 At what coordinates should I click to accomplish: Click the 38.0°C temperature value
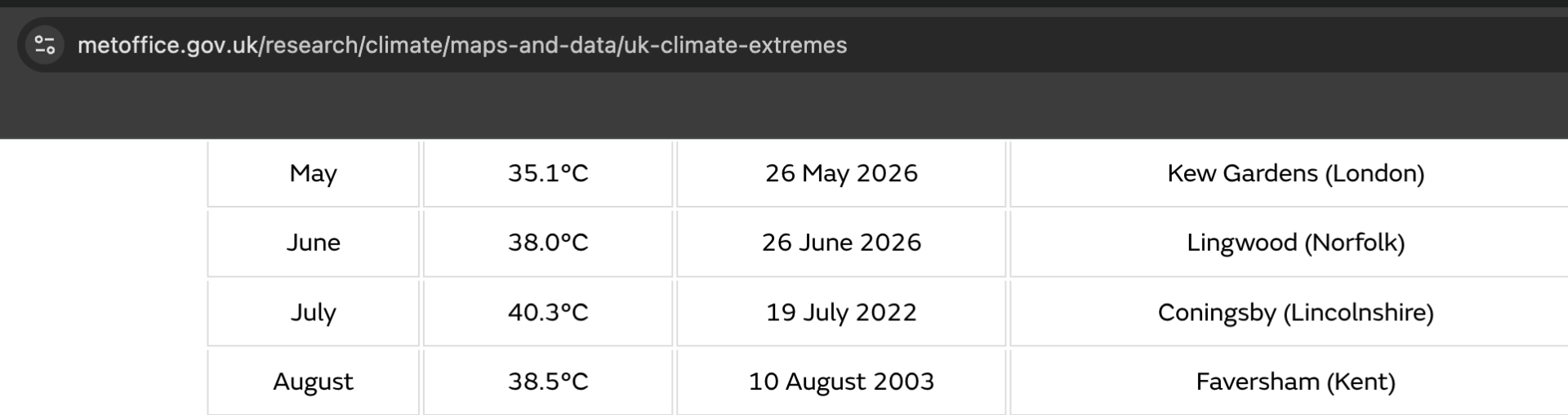548,243
